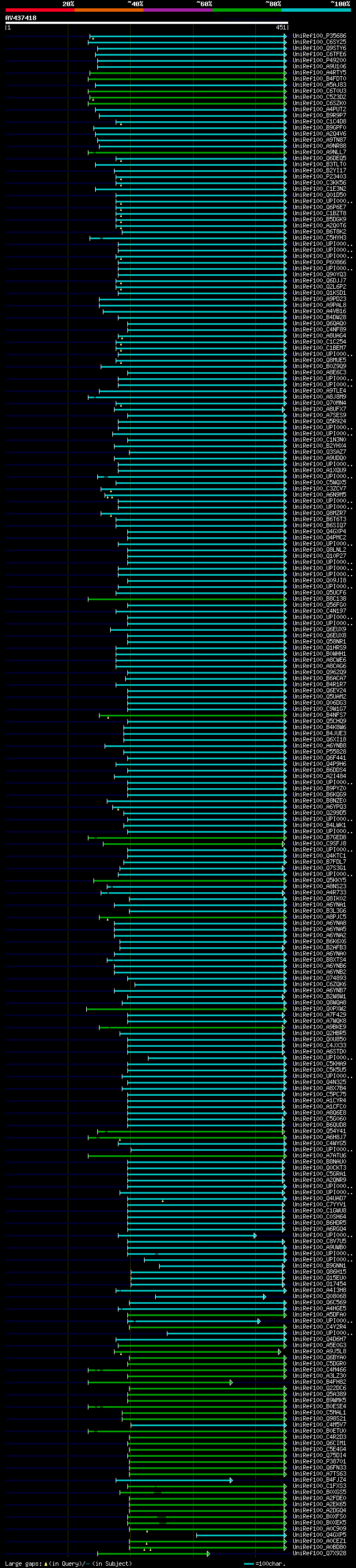The width and height of the screenshot is (356, 1568).
Task: Select the UniRef100_A9TN87 label
Action: [319, 140]
